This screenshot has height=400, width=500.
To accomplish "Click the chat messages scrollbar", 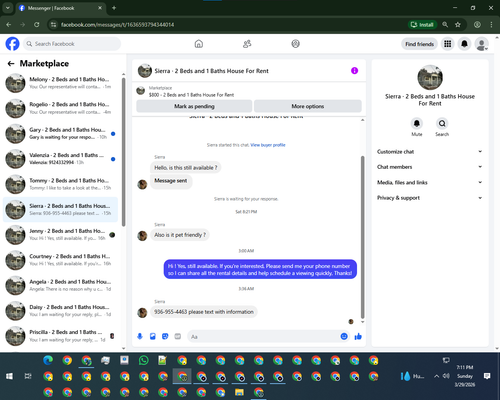I will click(363, 237).
